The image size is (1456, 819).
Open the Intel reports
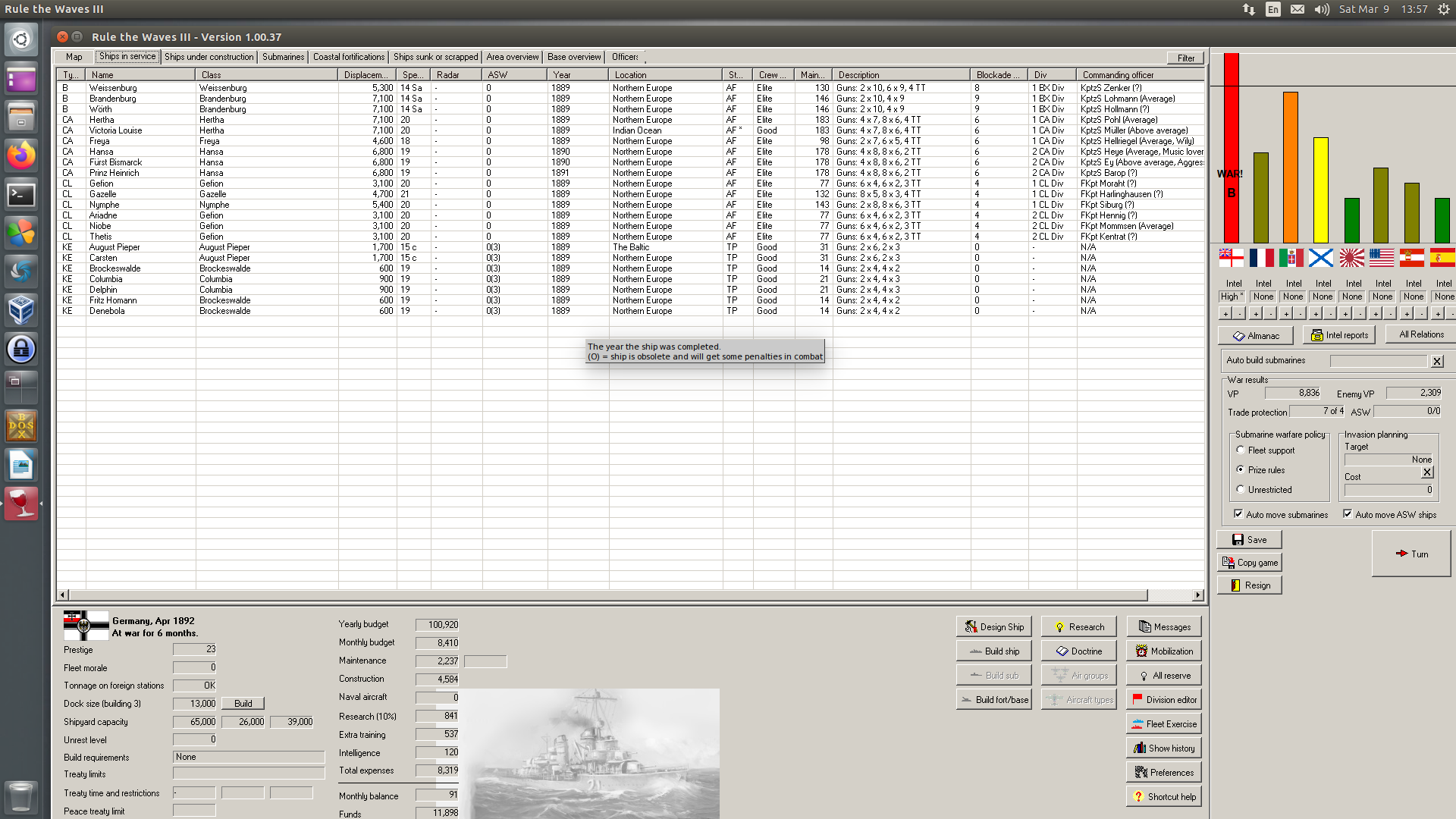tap(1340, 335)
